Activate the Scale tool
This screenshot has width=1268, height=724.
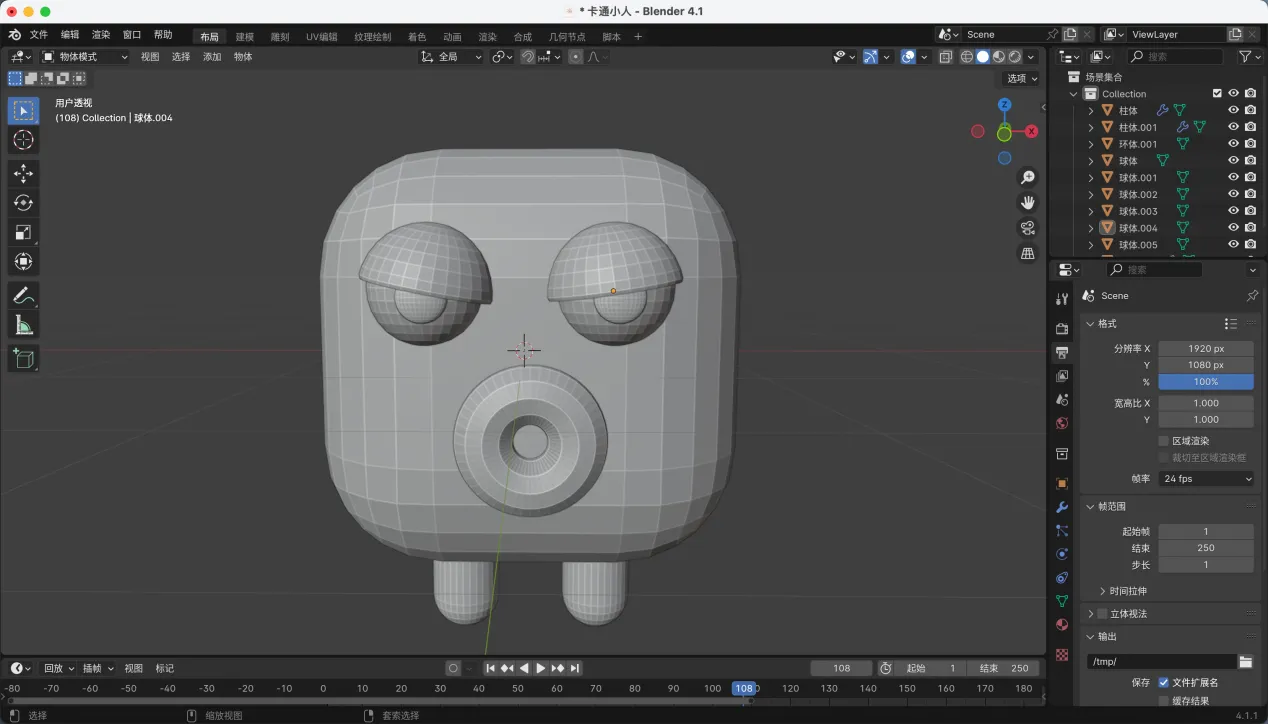pos(23,232)
